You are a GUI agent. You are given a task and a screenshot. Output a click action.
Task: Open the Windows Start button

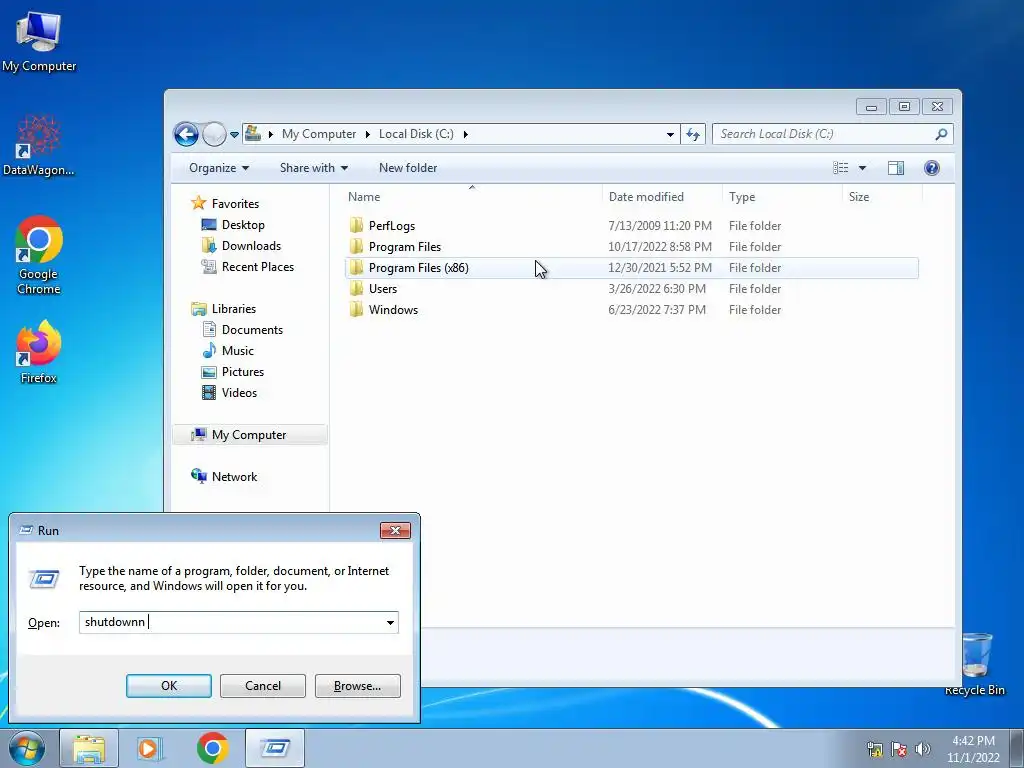click(x=27, y=748)
